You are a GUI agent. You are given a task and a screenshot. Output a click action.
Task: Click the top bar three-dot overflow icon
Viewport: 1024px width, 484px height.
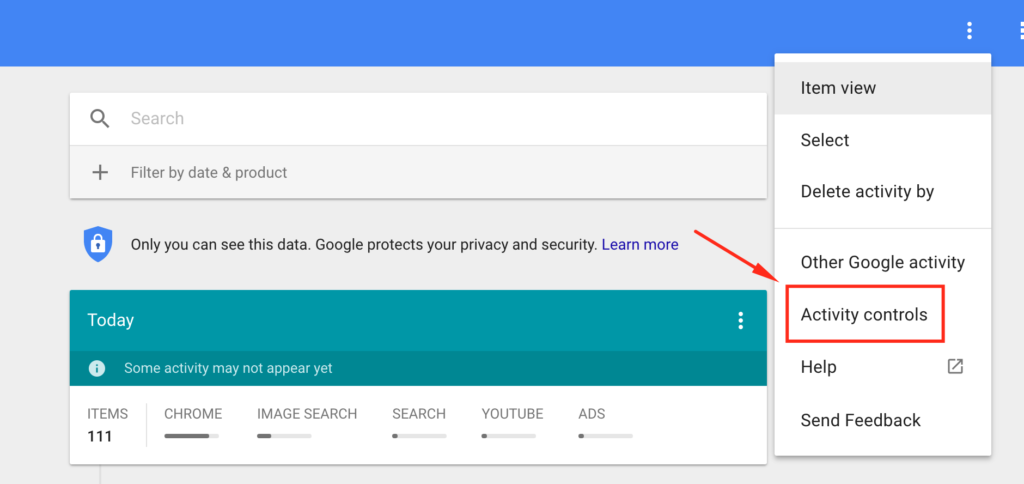click(969, 31)
